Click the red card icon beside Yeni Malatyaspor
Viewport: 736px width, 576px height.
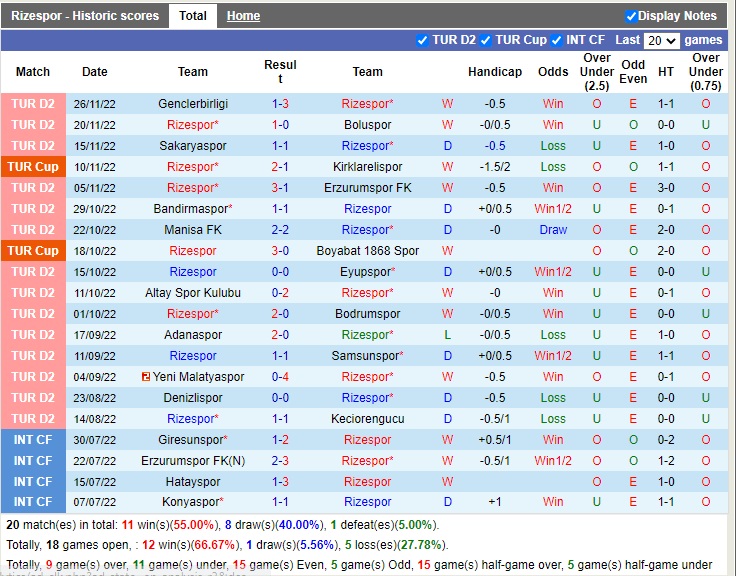[x=146, y=377]
